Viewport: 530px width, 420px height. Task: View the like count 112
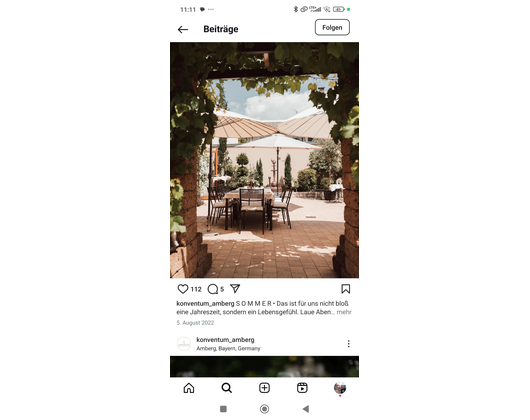[x=196, y=289]
